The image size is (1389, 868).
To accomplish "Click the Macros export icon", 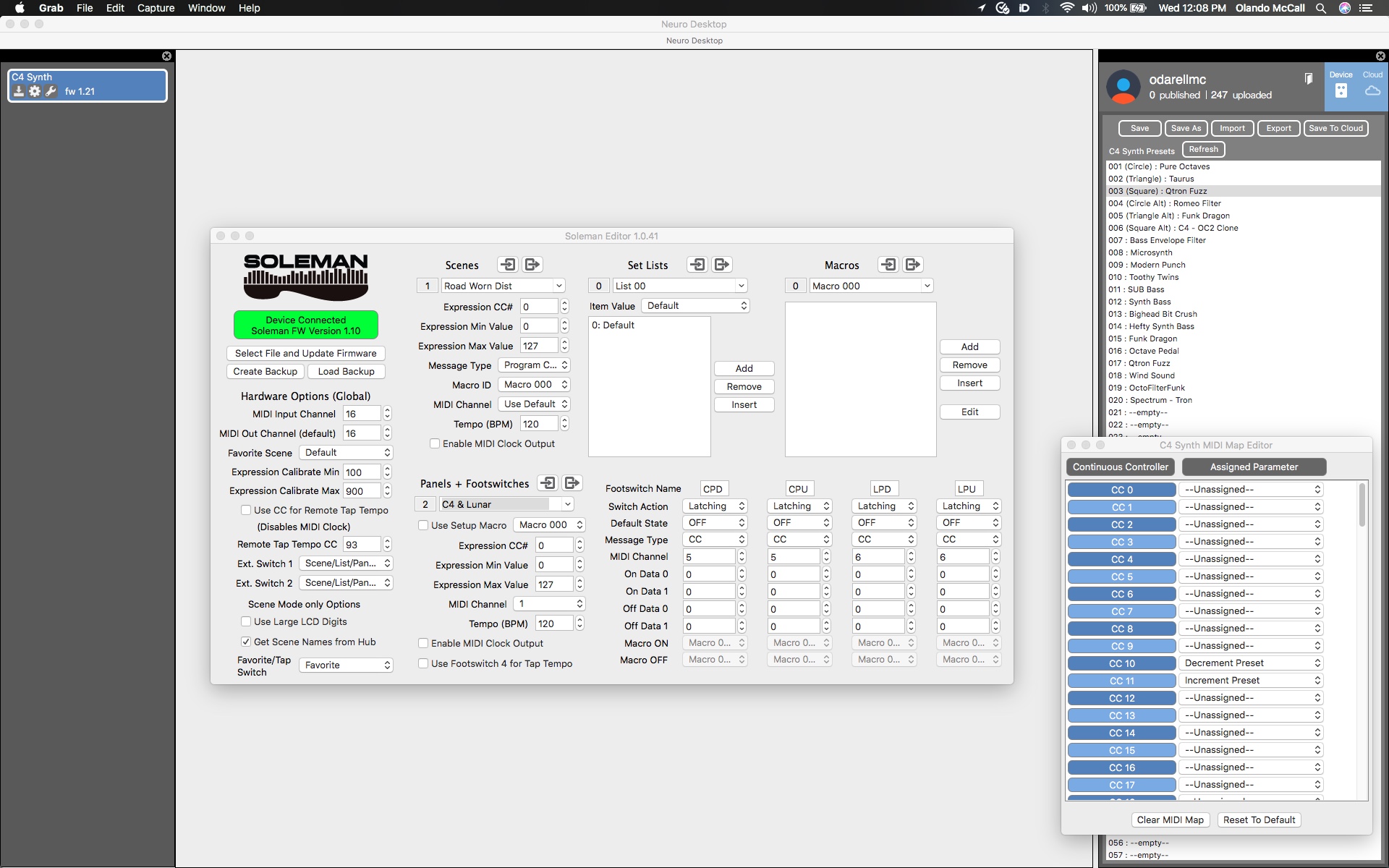I will tap(913, 265).
